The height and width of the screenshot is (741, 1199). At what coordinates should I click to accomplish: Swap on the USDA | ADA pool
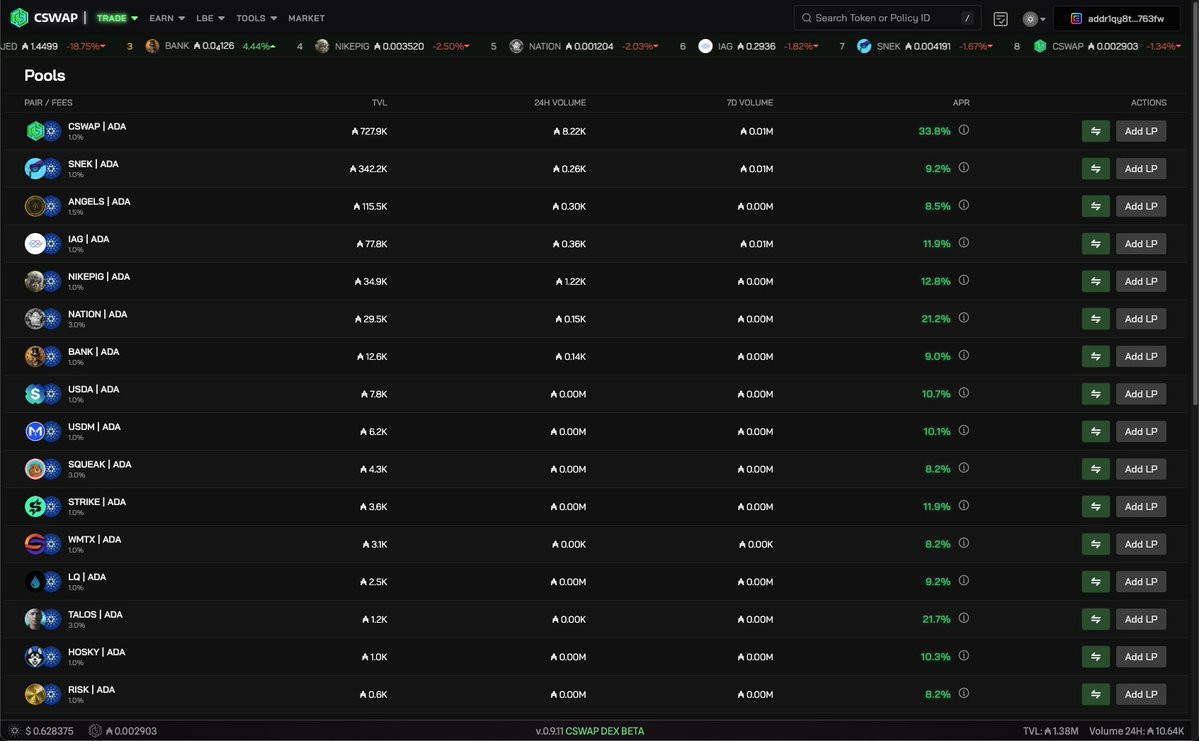tap(1095, 393)
